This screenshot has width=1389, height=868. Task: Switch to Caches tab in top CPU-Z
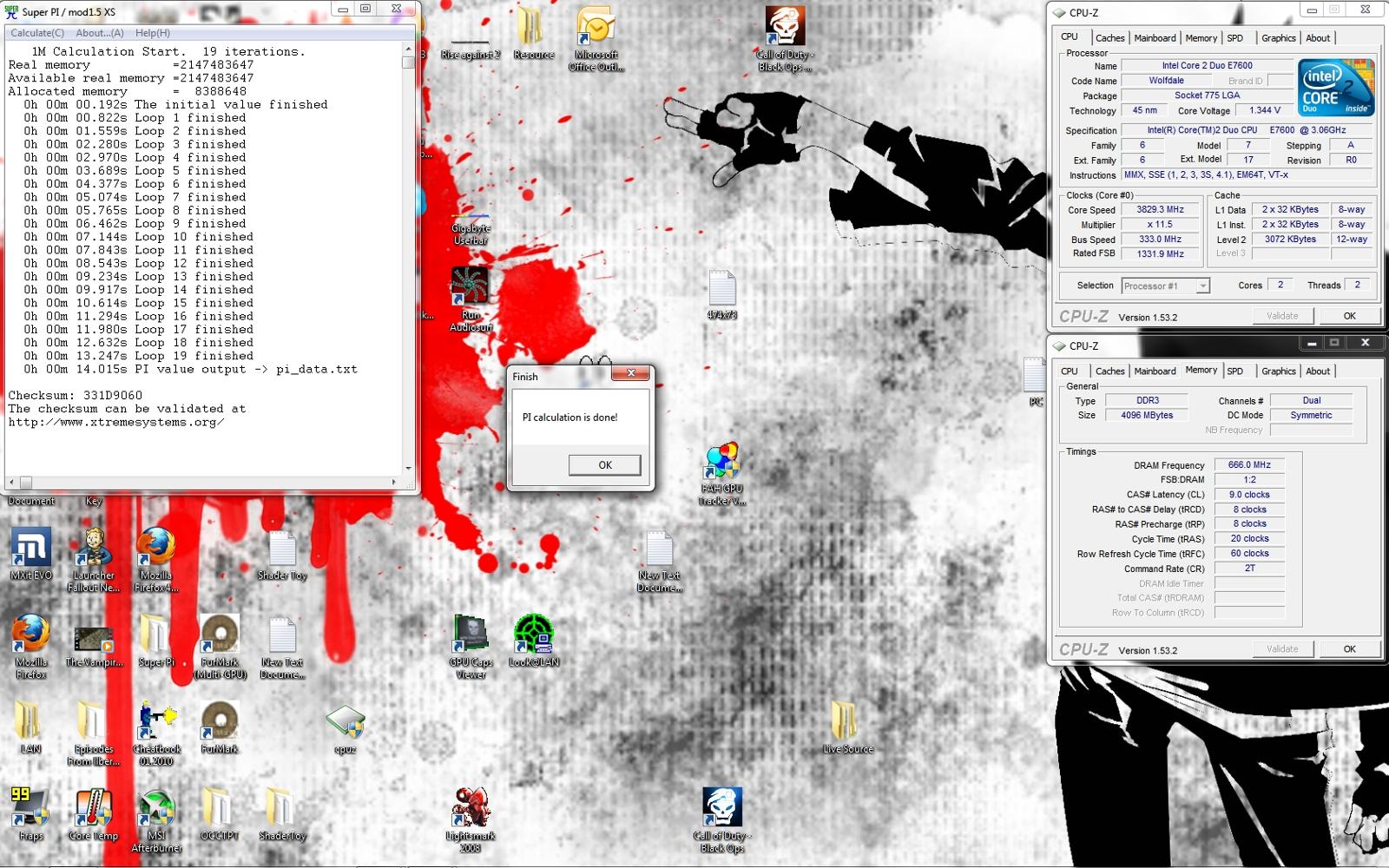[x=1109, y=38]
